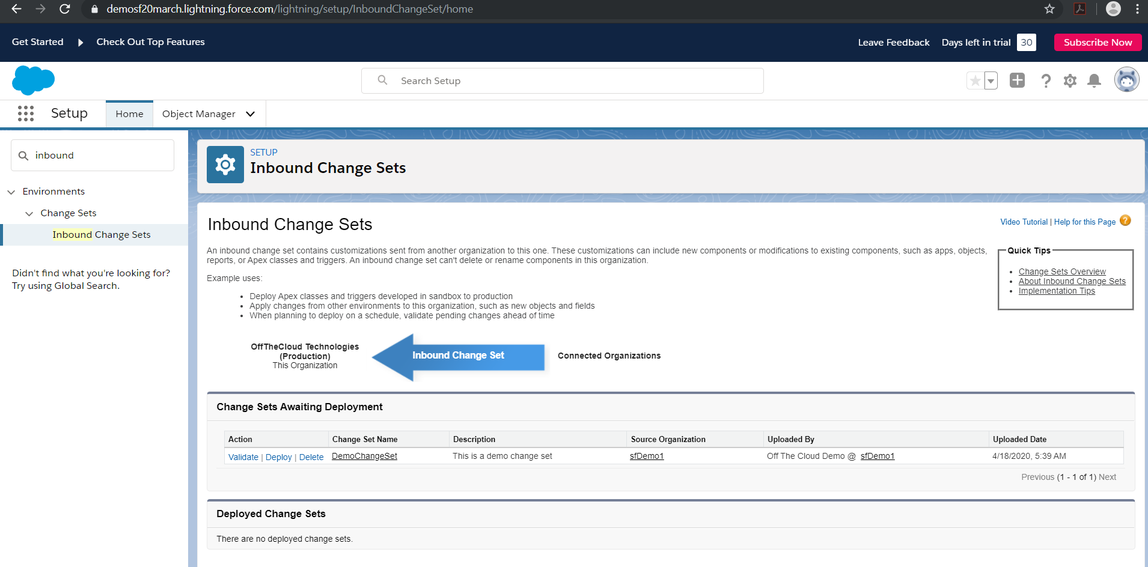This screenshot has height=567, width=1148.
Task: Click the Change Set Name column header
Action: pos(365,440)
